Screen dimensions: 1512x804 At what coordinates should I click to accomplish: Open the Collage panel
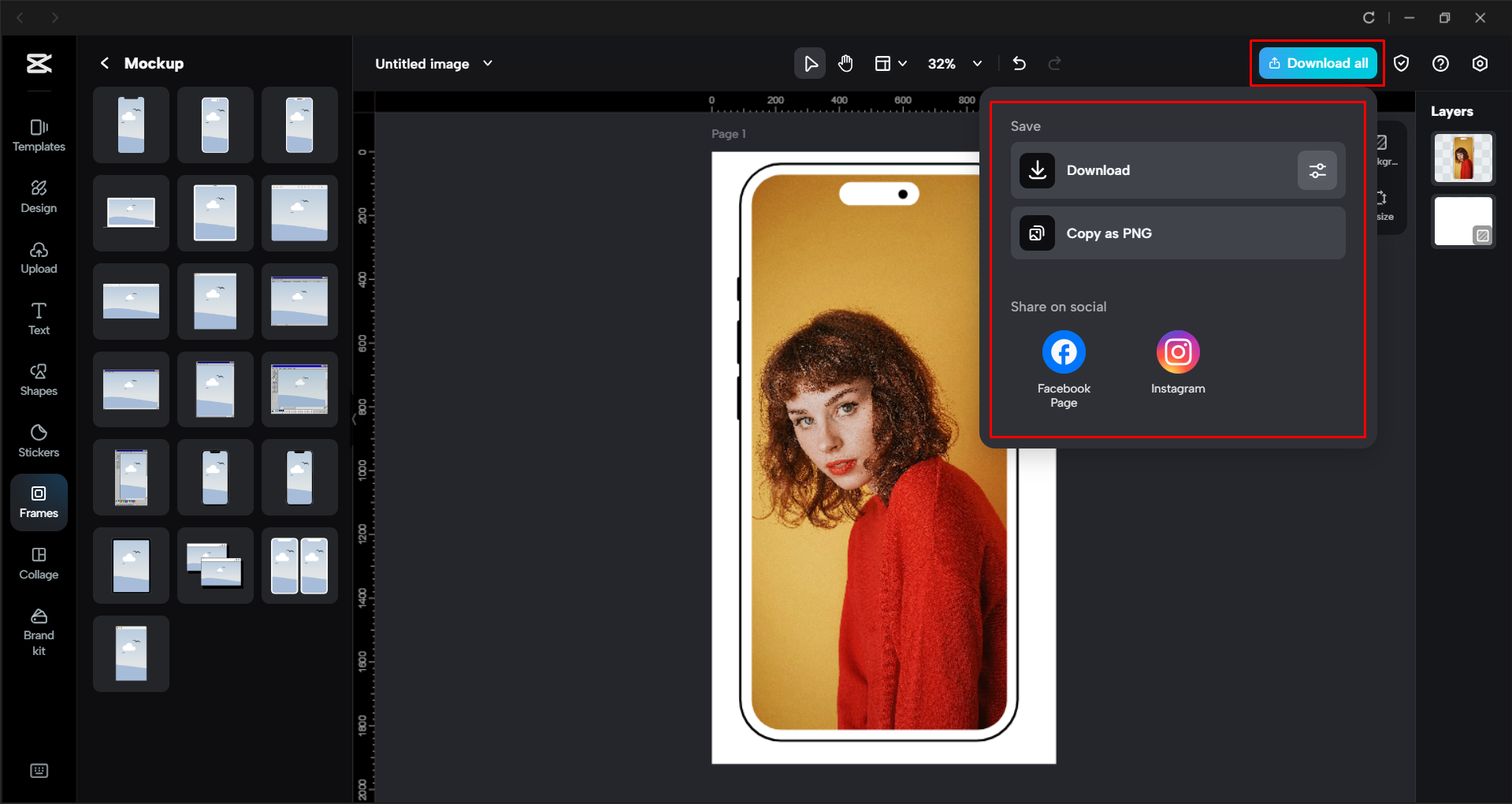pyautogui.click(x=39, y=563)
